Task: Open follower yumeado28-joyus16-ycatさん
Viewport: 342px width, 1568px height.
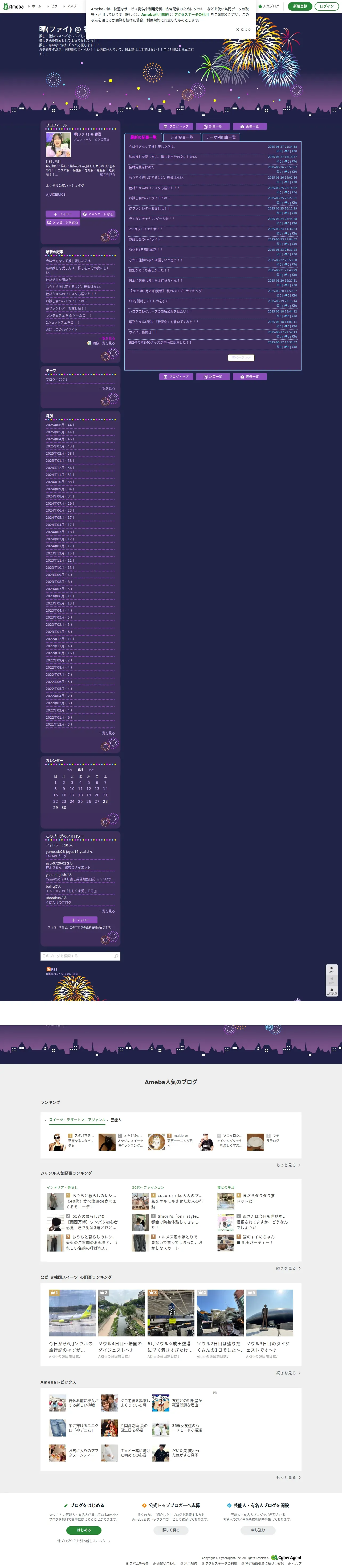Action: (69, 851)
